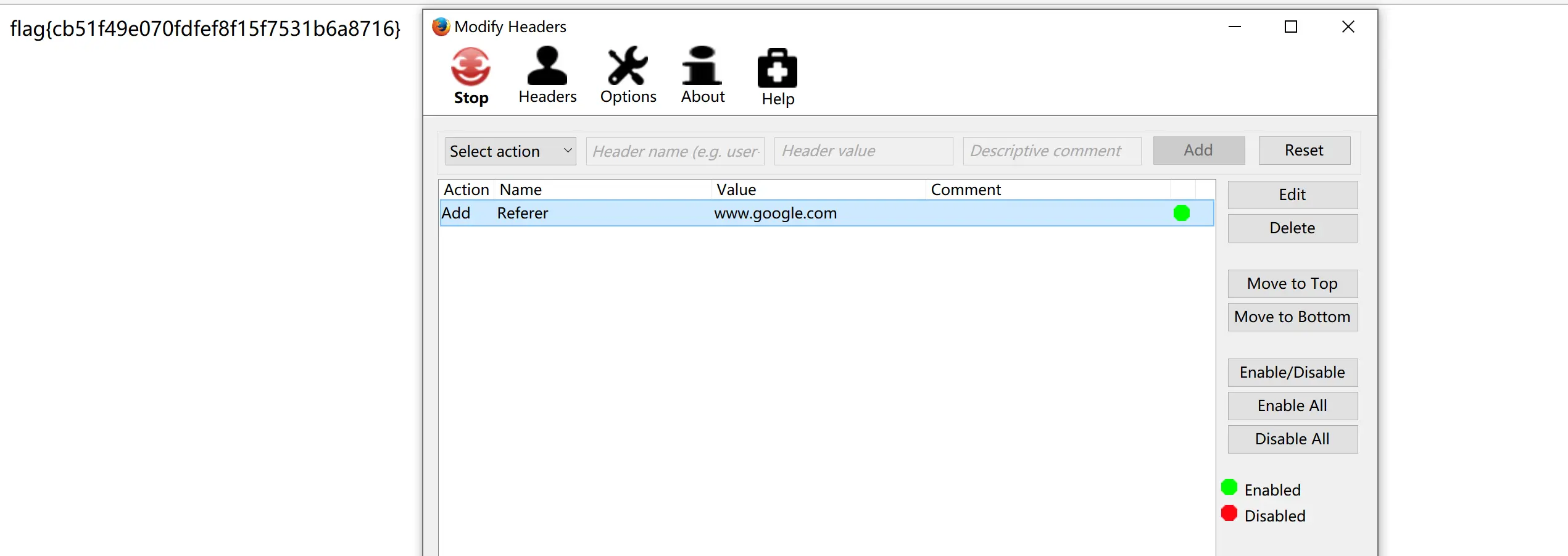
Task: Click the Edit button
Action: (x=1292, y=194)
